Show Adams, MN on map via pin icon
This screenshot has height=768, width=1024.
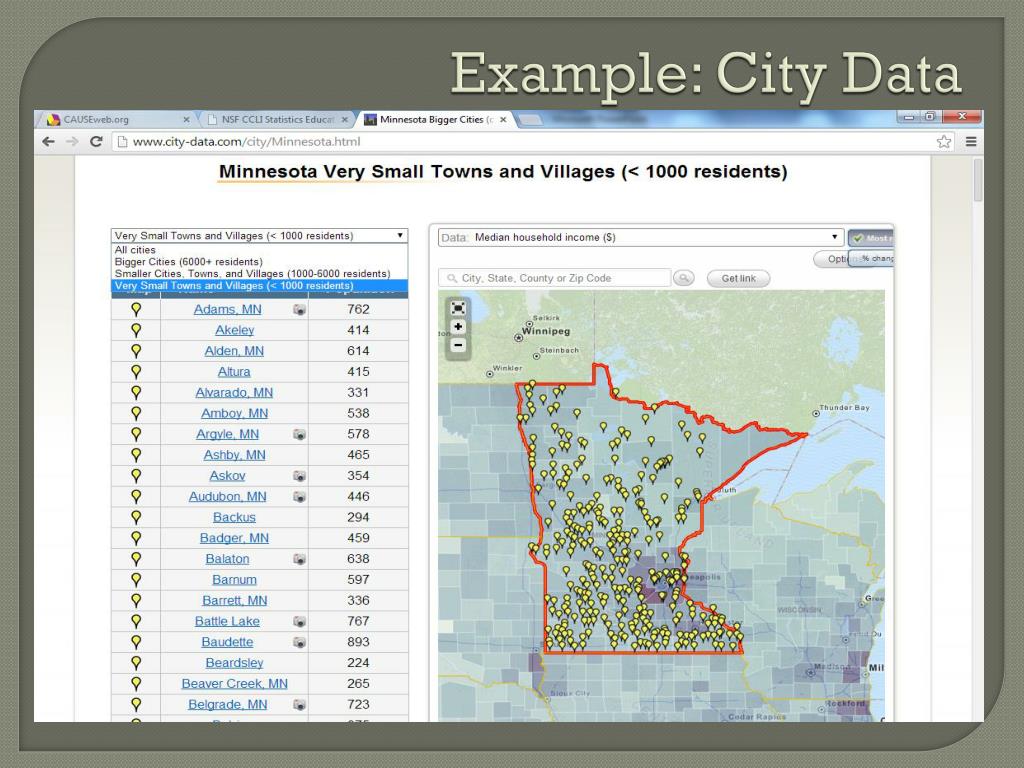coord(136,309)
